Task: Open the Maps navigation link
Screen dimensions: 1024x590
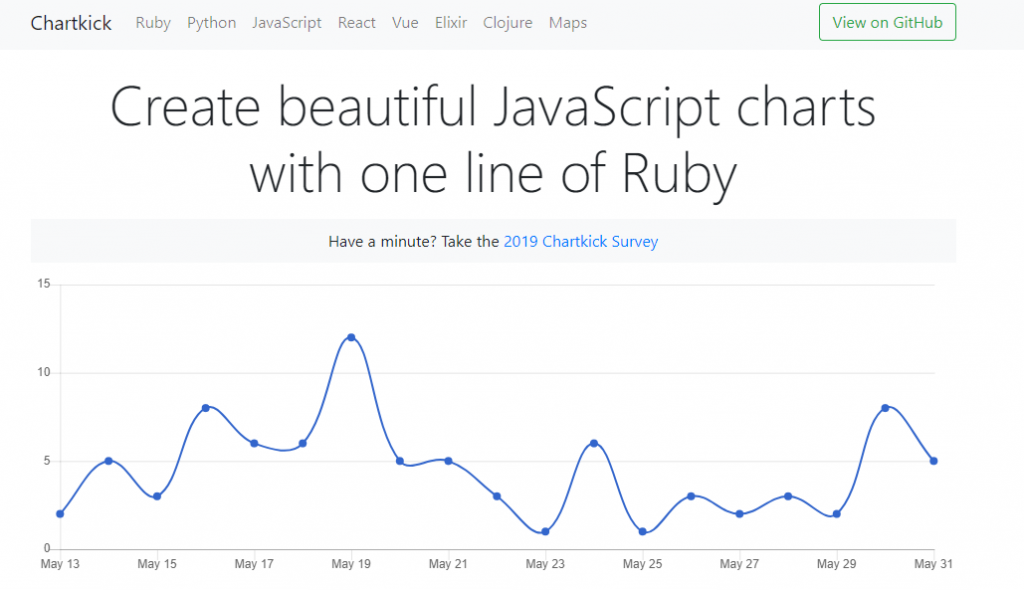Action: click(568, 23)
